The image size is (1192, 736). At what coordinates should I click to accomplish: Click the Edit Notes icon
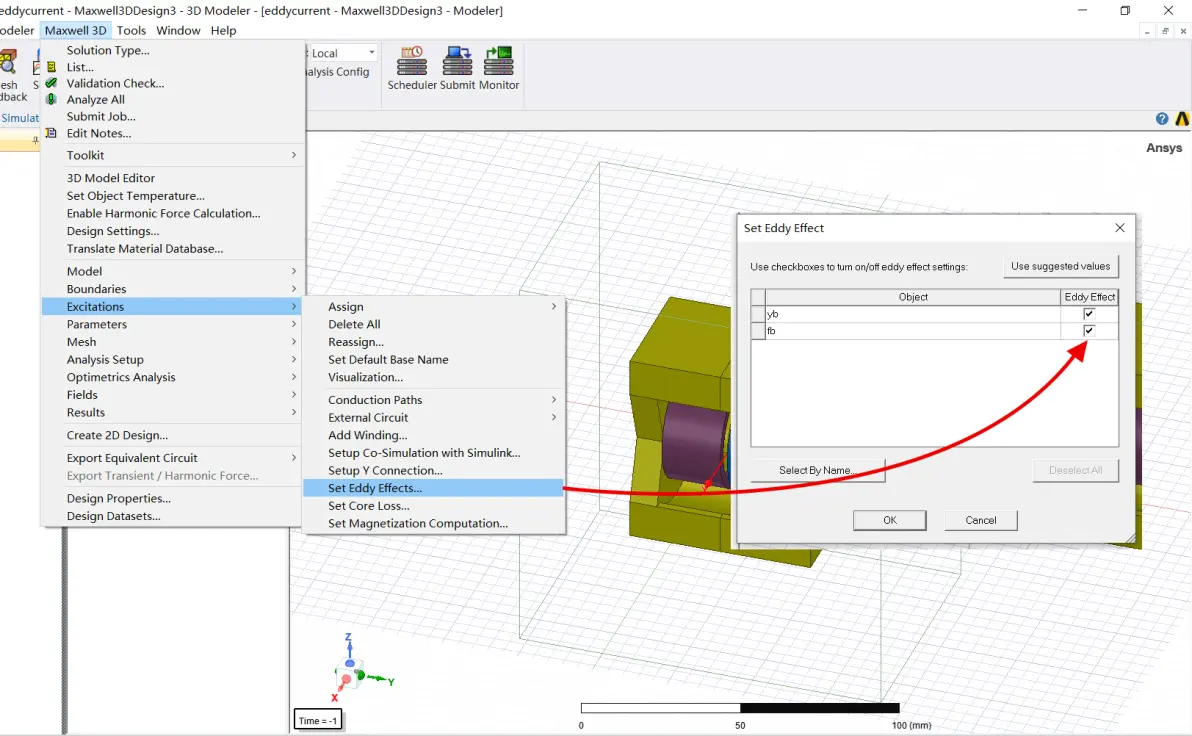[x=52, y=133]
